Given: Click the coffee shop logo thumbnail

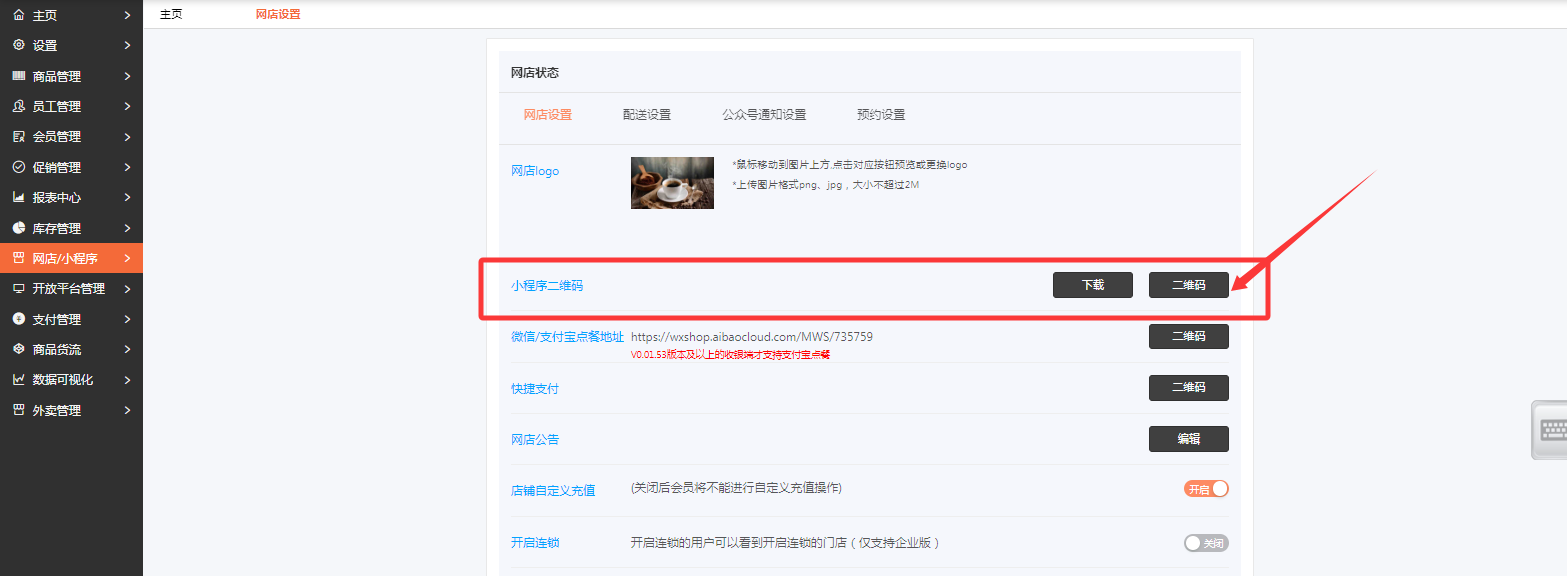Looking at the screenshot, I should pyautogui.click(x=672, y=183).
